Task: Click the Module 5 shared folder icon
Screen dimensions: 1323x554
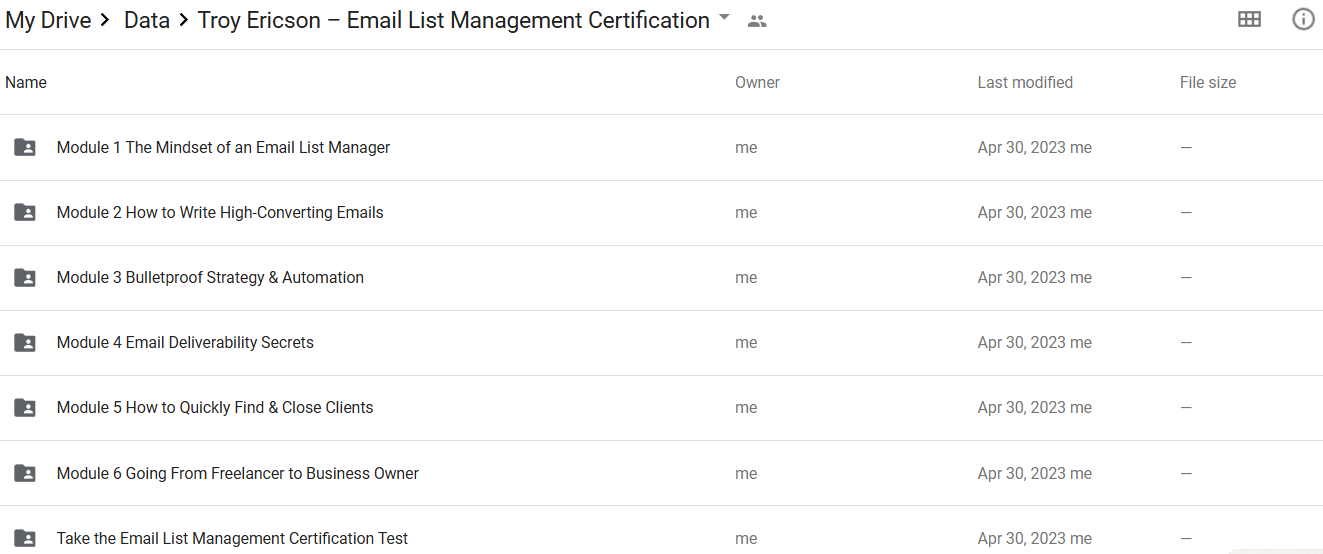Action: 25,407
